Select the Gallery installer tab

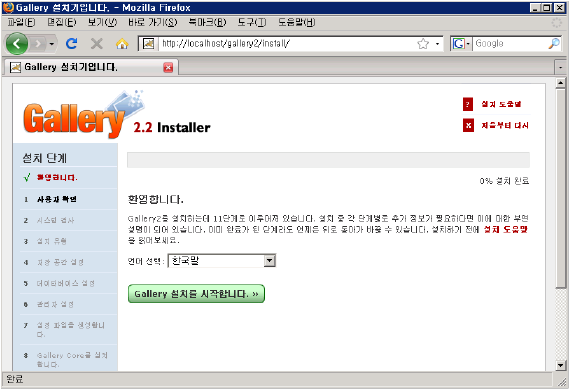point(91,67)
